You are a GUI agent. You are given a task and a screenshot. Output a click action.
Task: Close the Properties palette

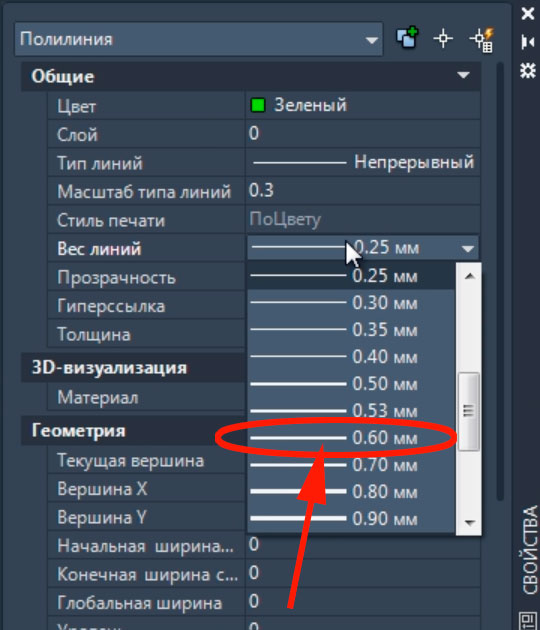click(528, 14)
